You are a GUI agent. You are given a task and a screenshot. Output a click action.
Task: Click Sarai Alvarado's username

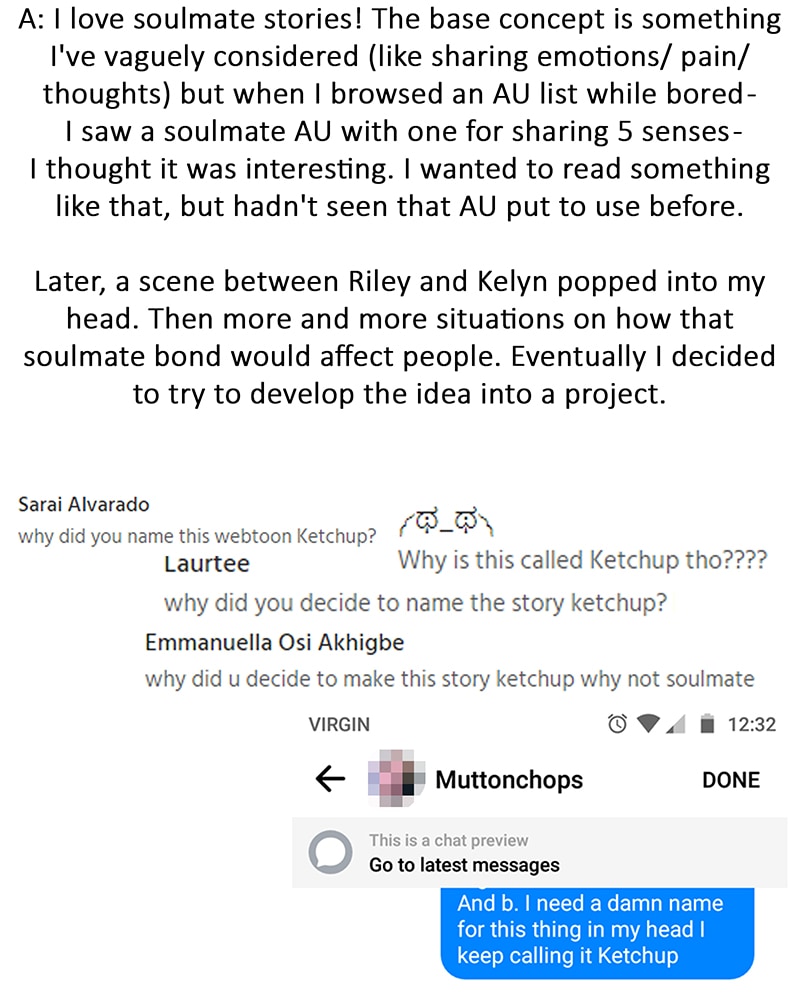(x=84, y=505)
